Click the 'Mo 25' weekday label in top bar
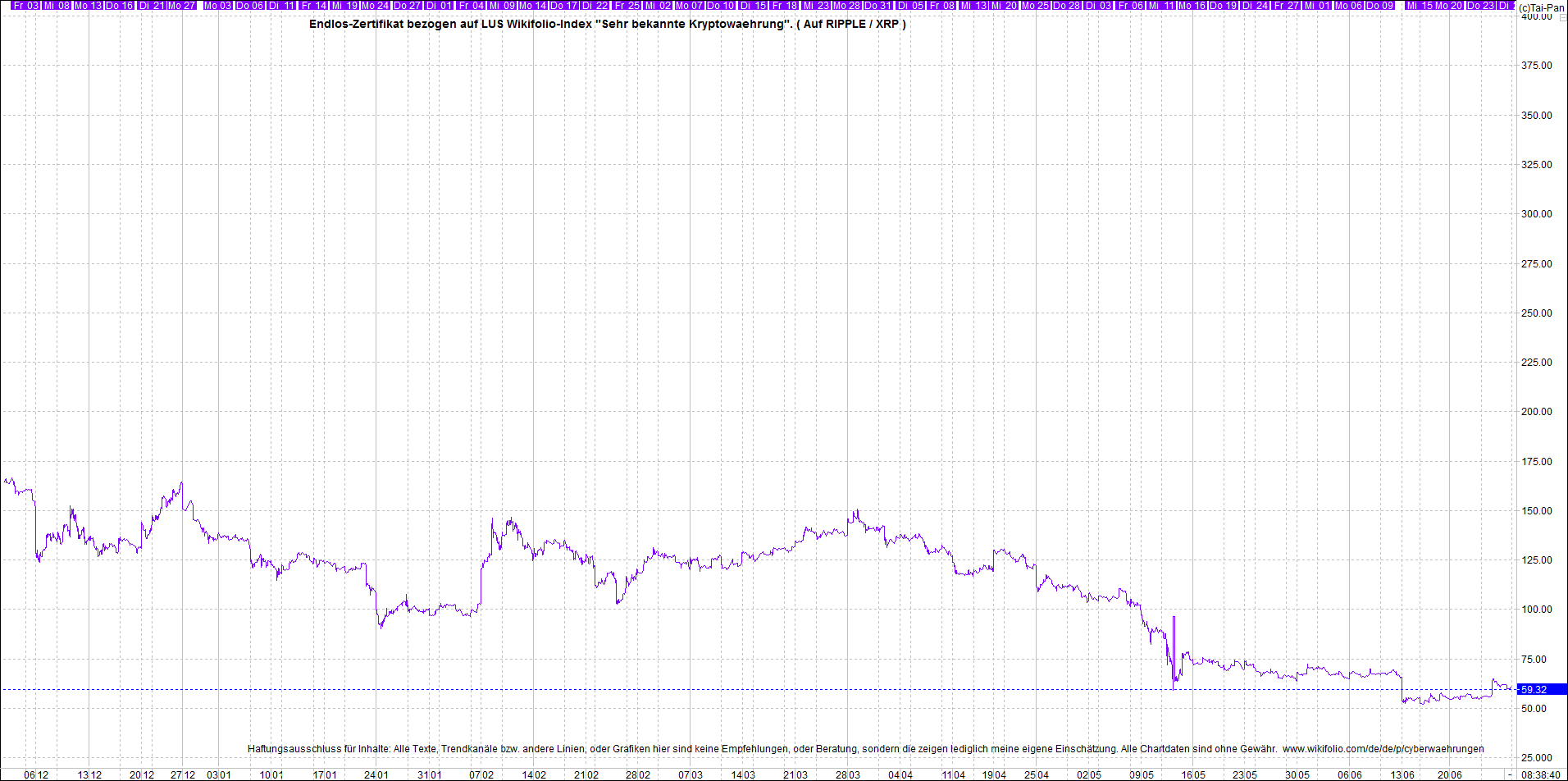The height and width of the screenshot is (781, 1568). coord(1037,6)
